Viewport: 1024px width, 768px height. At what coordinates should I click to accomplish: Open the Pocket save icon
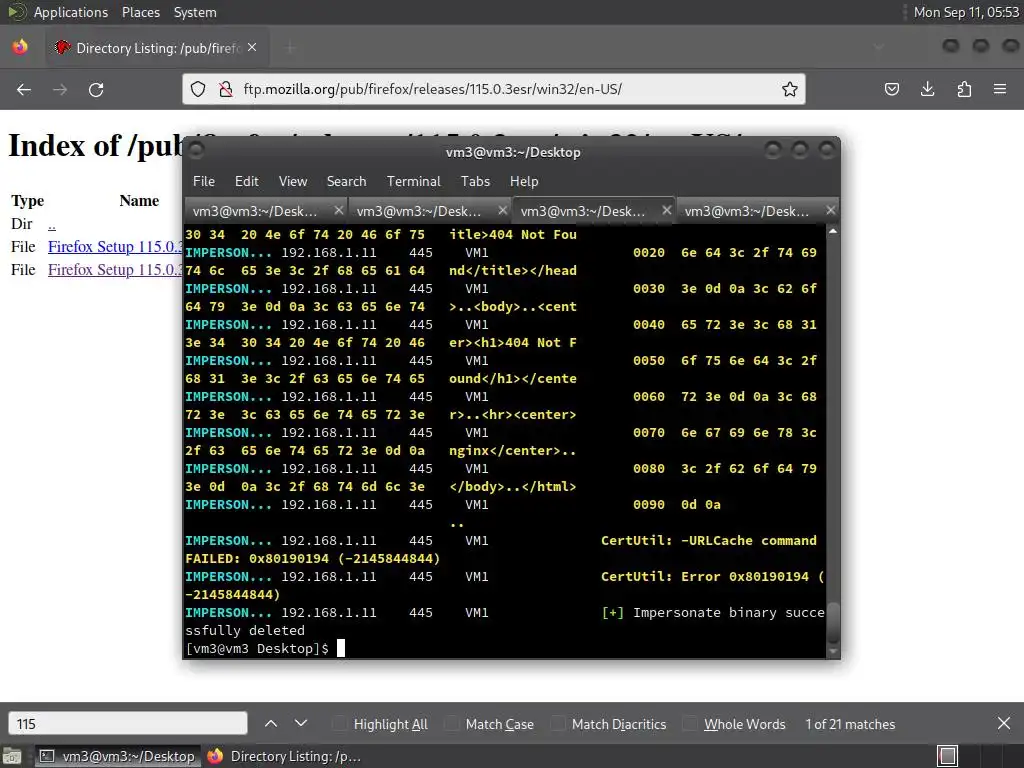click(x=891, y=89)
